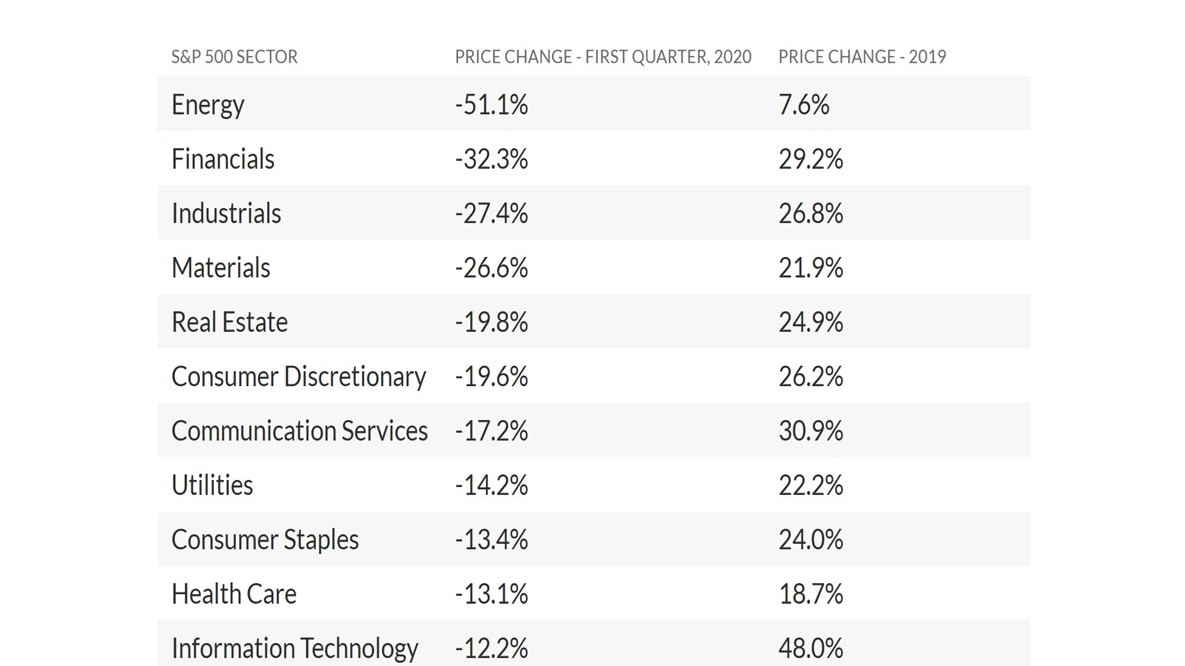Click the 48.0% value for Information Technology
Screen dimensions: 1185x666
coord(810,648)
